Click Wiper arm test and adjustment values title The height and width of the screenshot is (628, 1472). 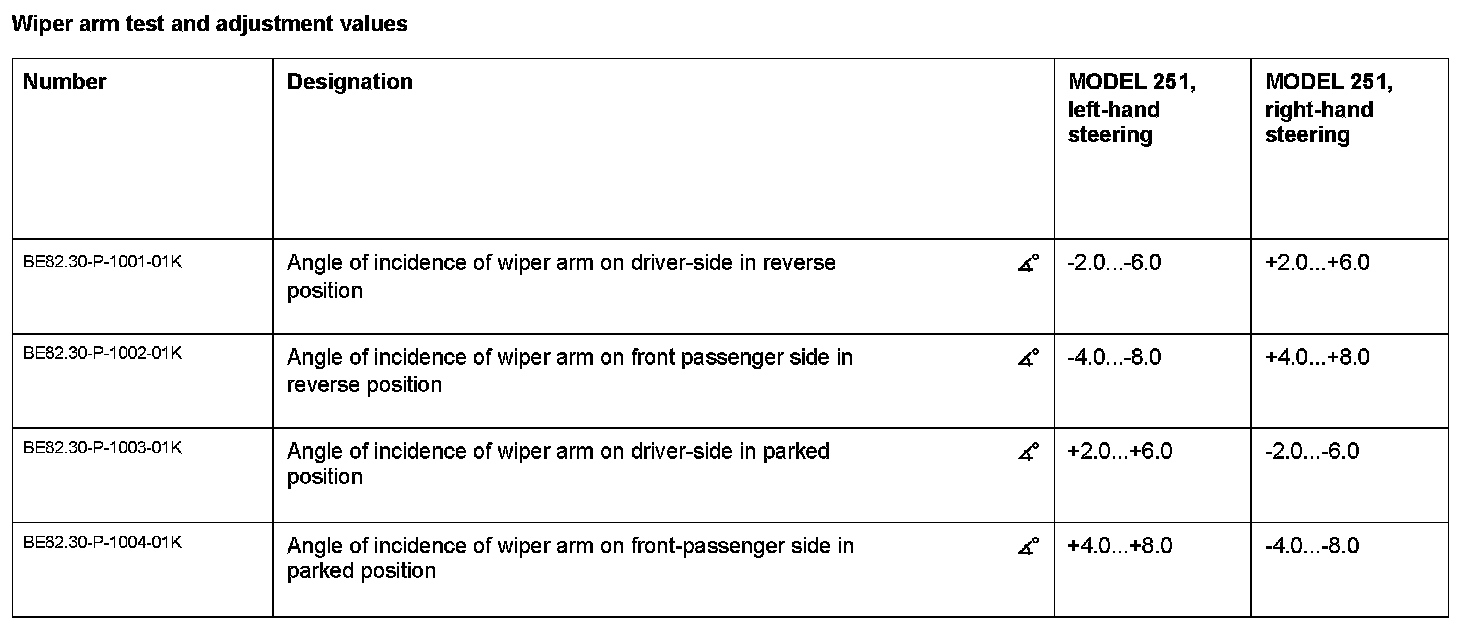point(209,24)
